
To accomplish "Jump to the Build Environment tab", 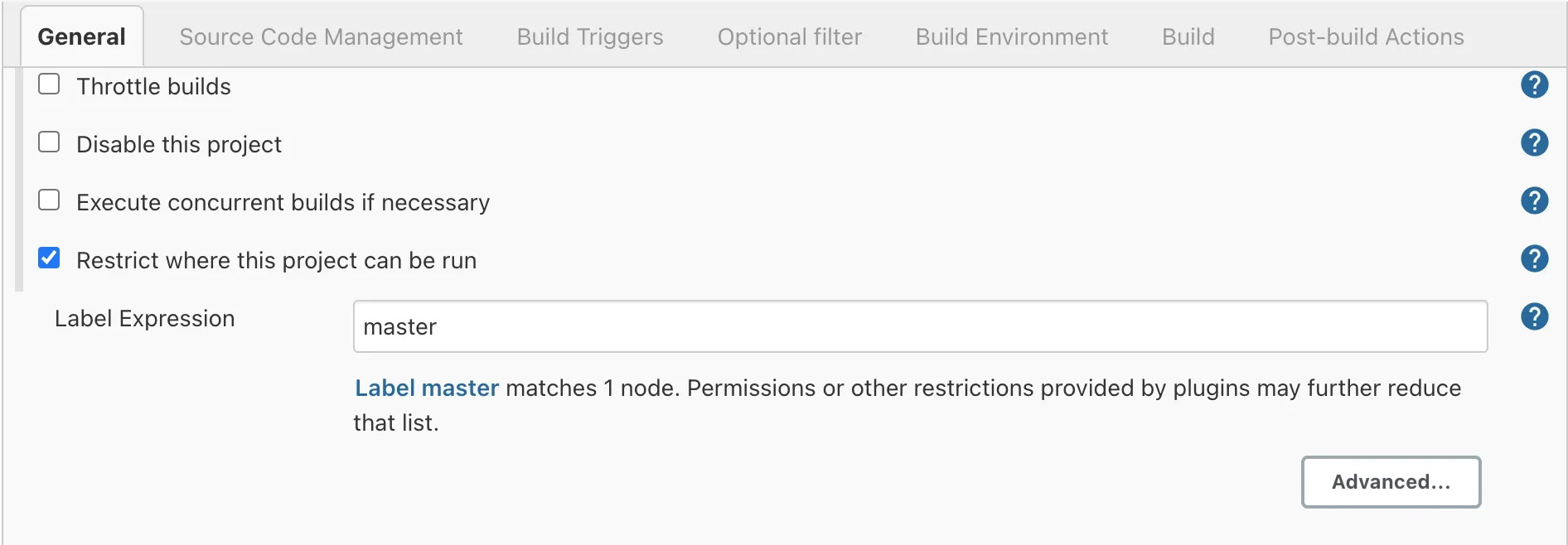I will click(1012, 37).
